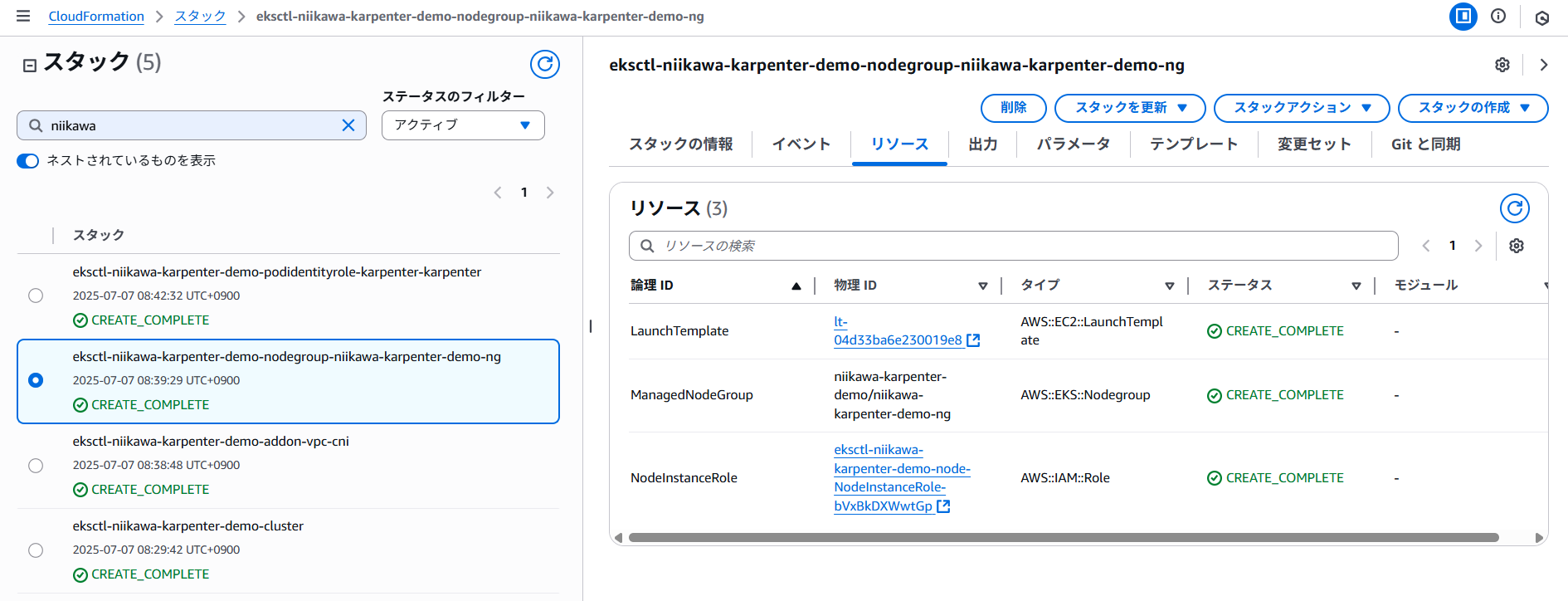Image resolution: width=1568 pixels, height=601 pixels.
Task: Switch to 変更セット tab
Action: (x=1314, y=144)
